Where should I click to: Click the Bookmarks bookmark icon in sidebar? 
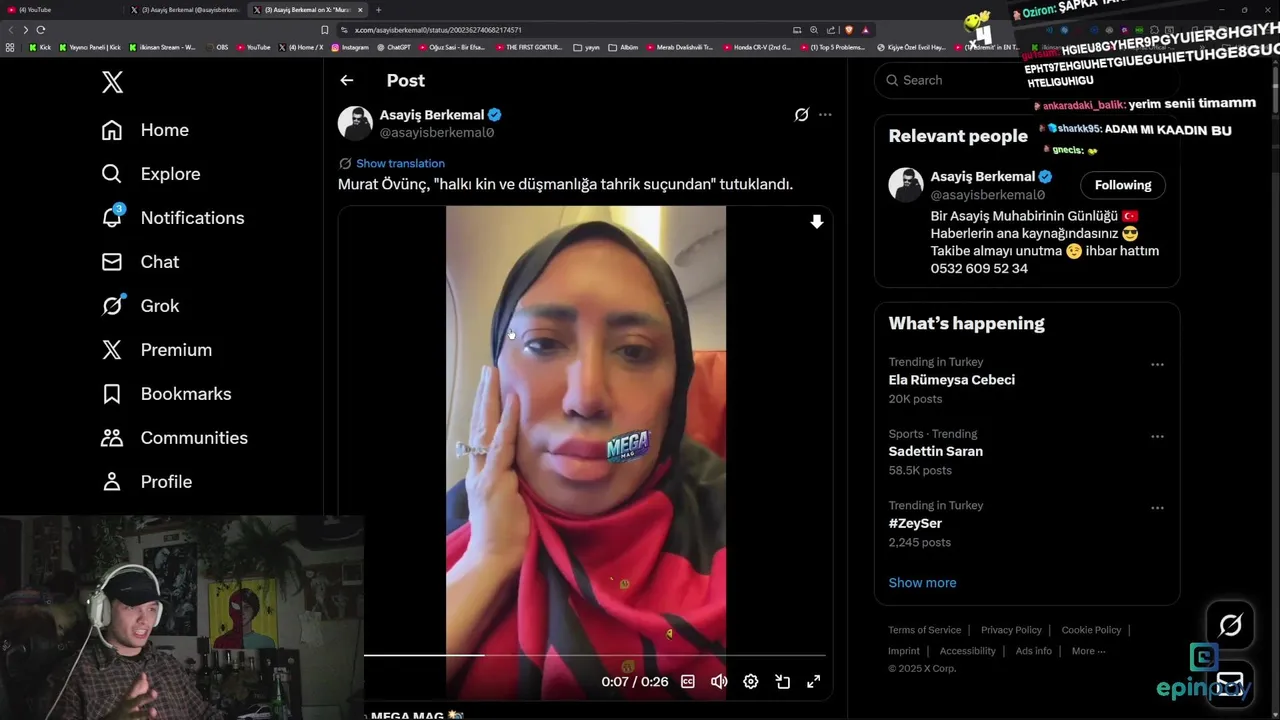tap(112, 394)
